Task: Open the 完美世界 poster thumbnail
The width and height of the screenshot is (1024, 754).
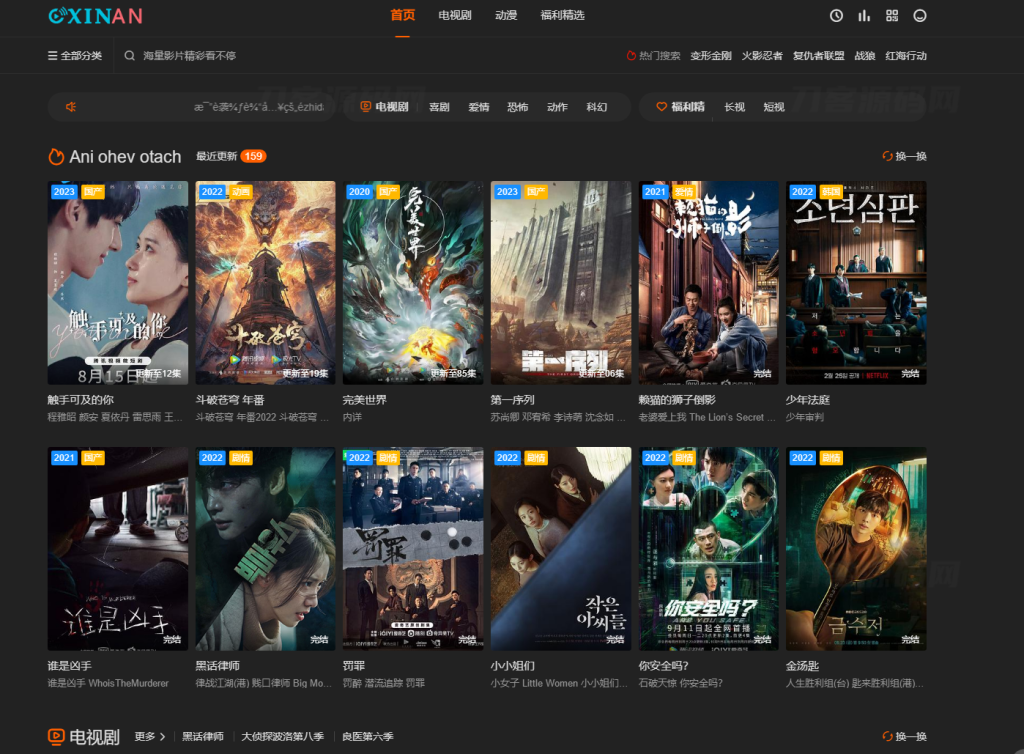Action: (413, 283)
